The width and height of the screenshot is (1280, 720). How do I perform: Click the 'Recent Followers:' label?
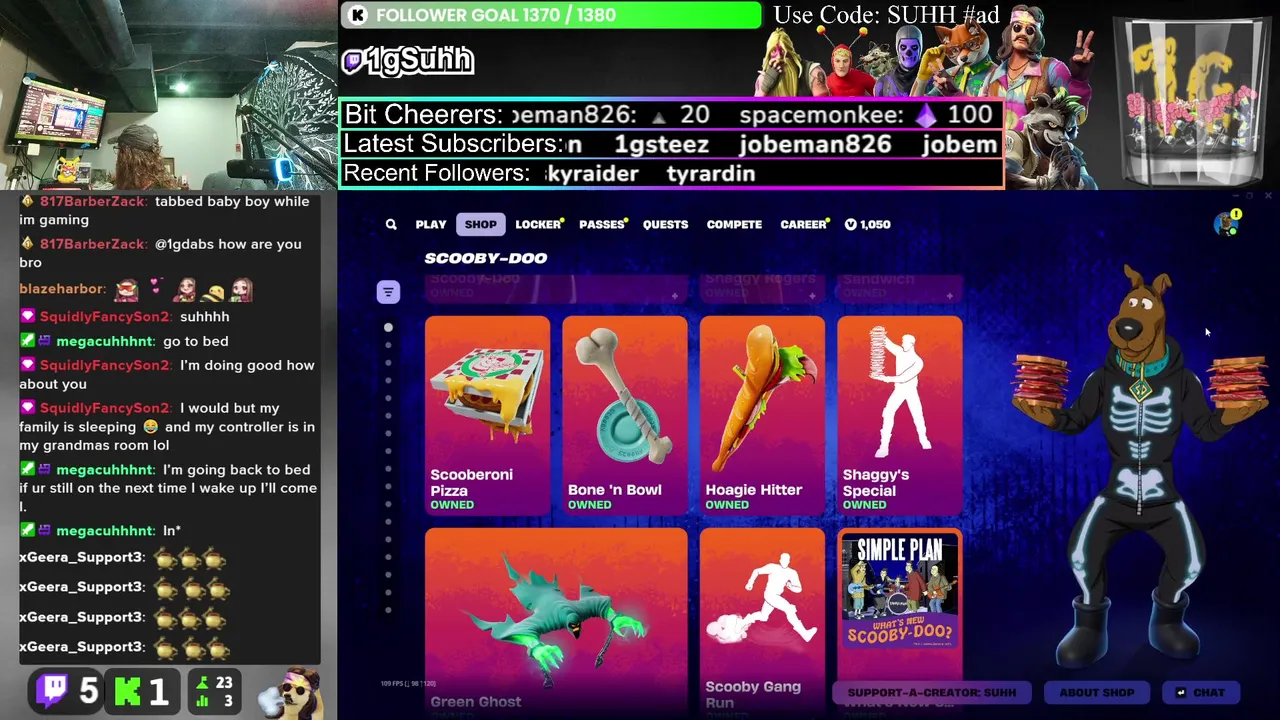(437, 173)
